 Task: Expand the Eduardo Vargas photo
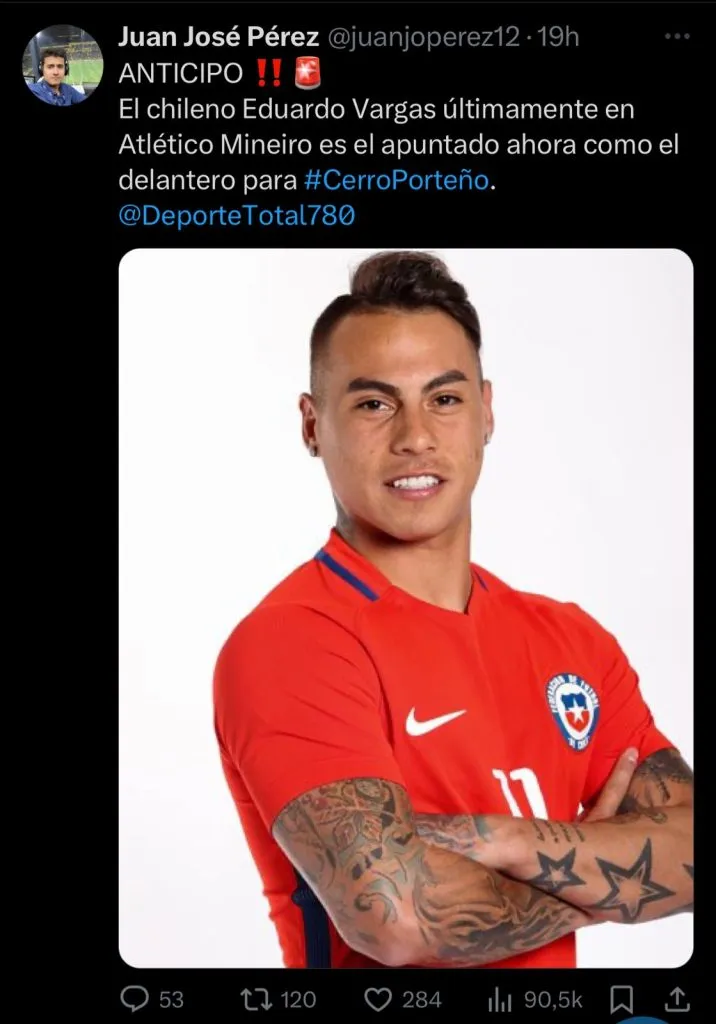click(406, 608)
